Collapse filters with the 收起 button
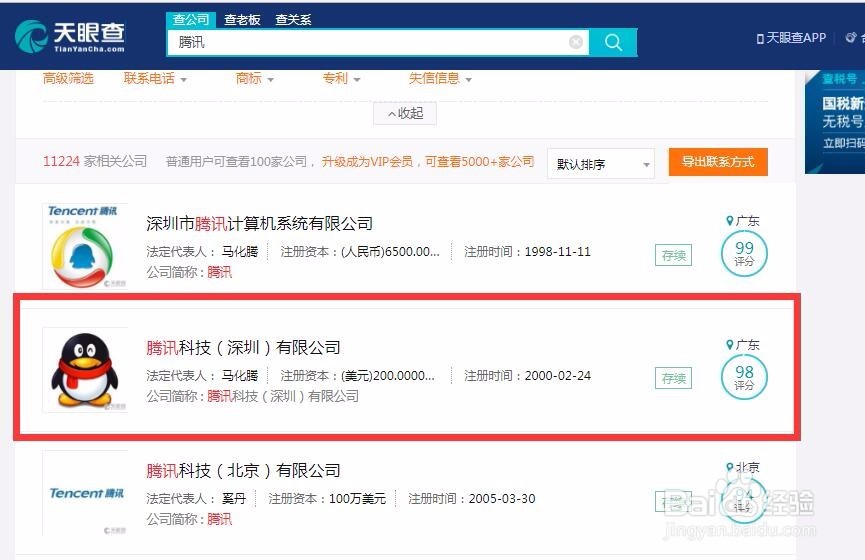The height and width of the screenshot is (560, 865). coord(405,114)
